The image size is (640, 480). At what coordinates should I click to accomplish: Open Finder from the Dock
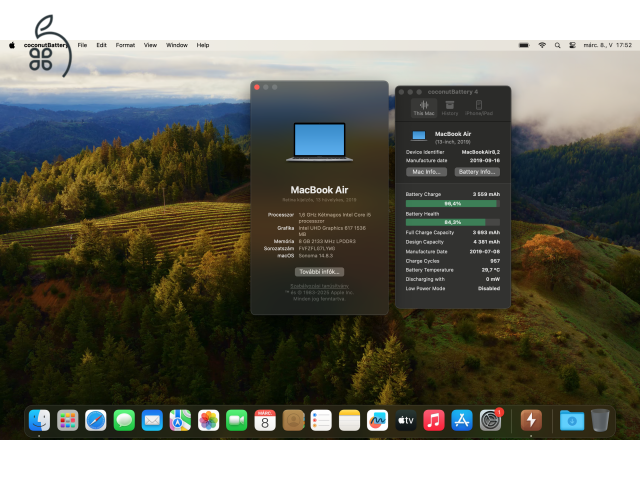[40, 421]
